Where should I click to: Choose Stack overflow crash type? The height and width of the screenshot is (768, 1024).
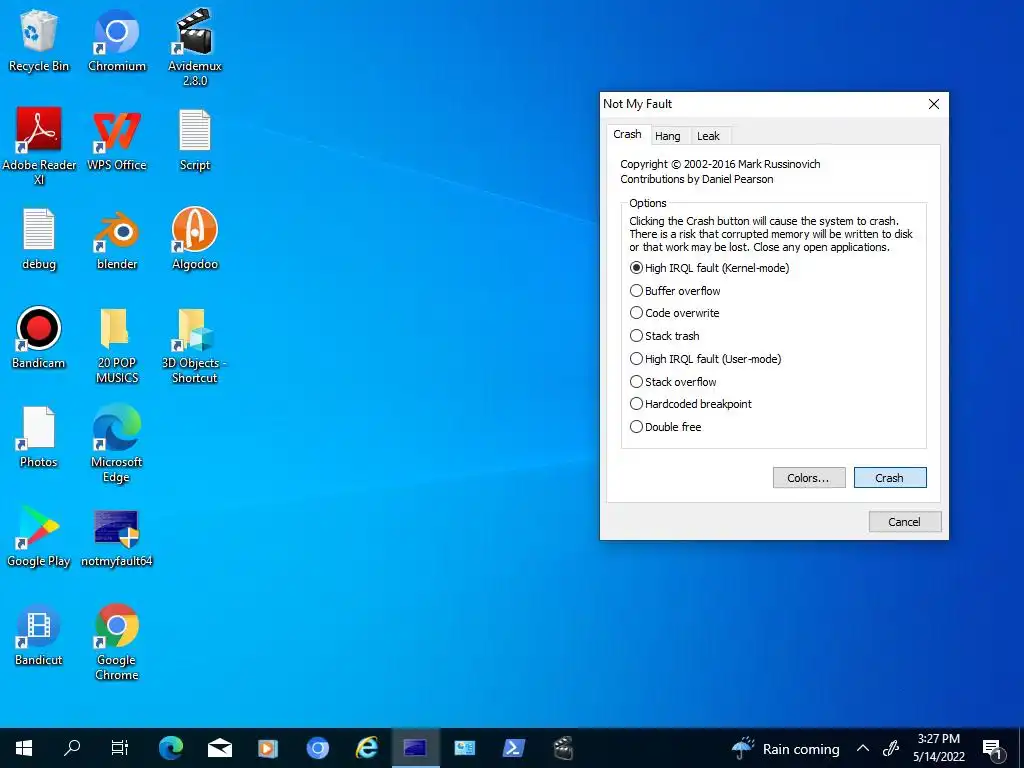(673, 381)
